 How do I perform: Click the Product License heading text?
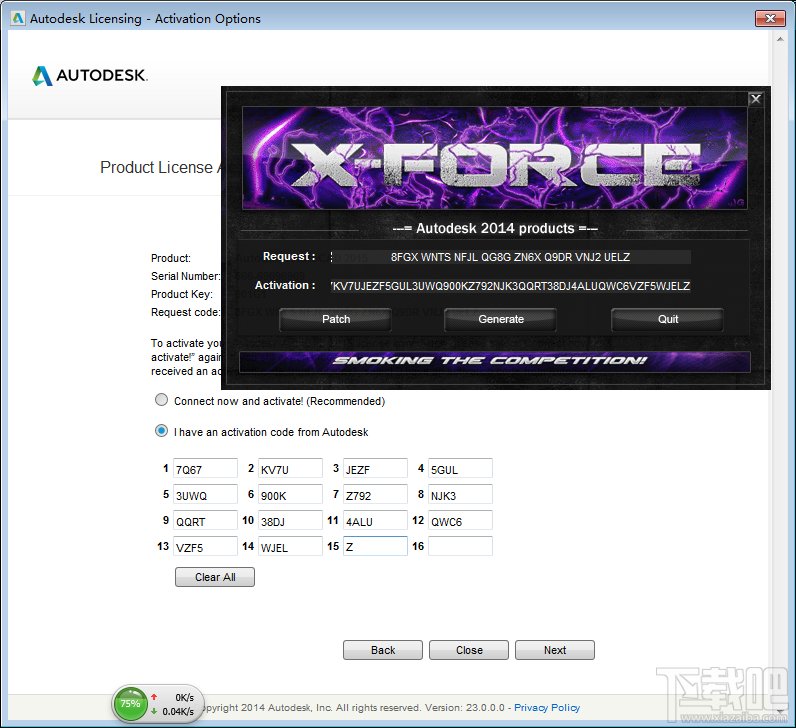pos(160,168)
